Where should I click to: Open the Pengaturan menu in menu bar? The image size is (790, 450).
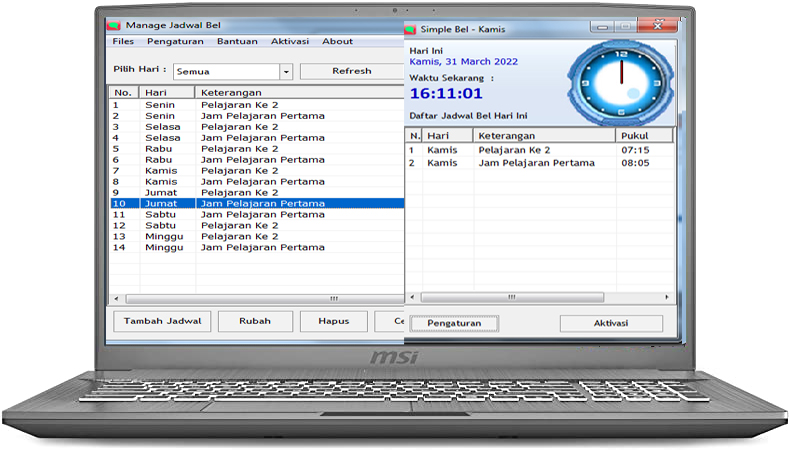(175, 42)
